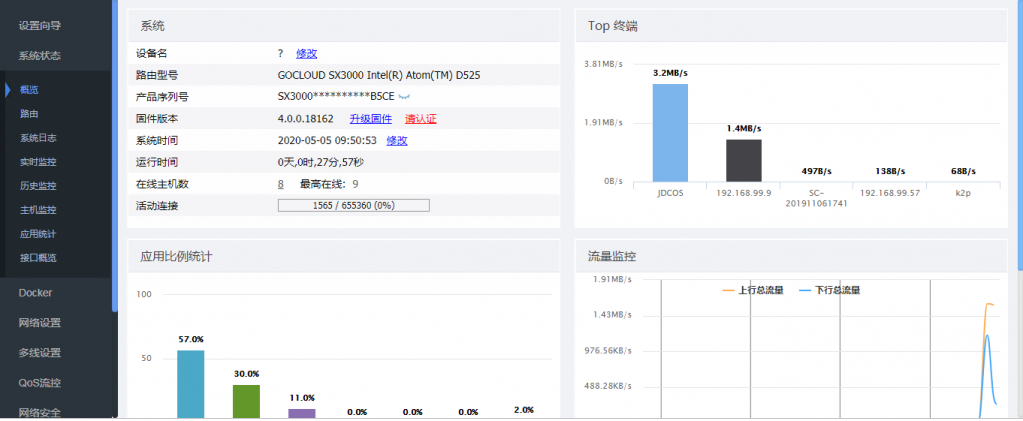
Task: Open online hosts count link 8
Action: (281, 184)
